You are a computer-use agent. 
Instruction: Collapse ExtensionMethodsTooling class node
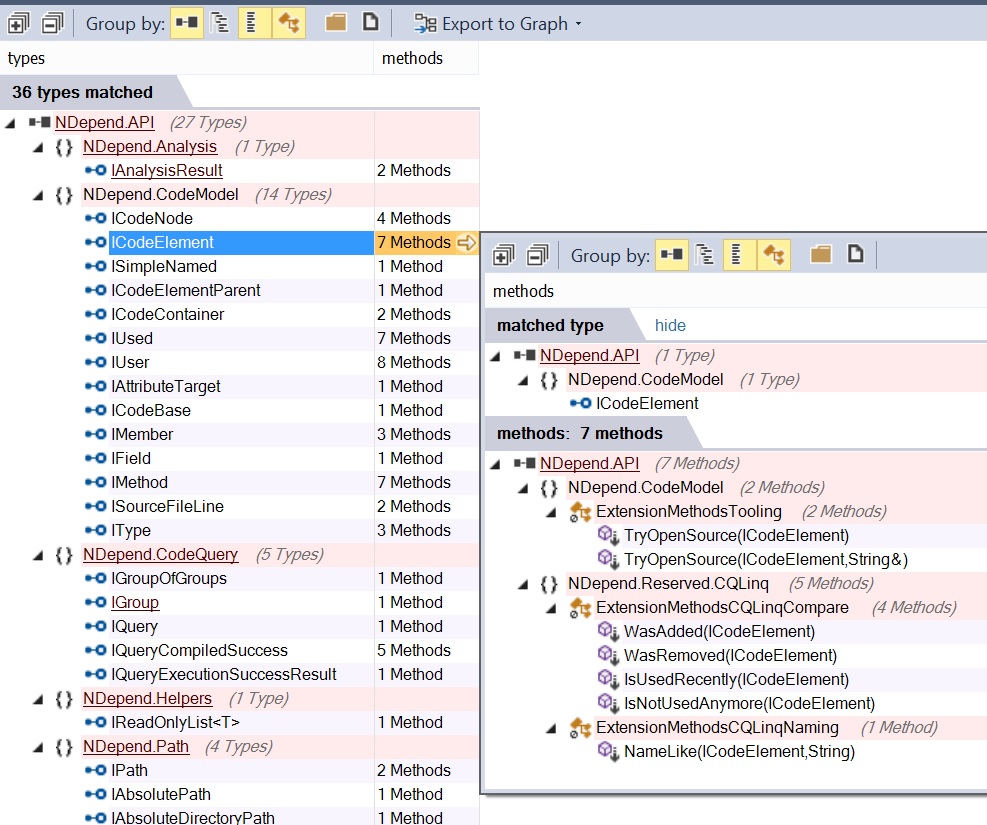click(x=551, y=512)
